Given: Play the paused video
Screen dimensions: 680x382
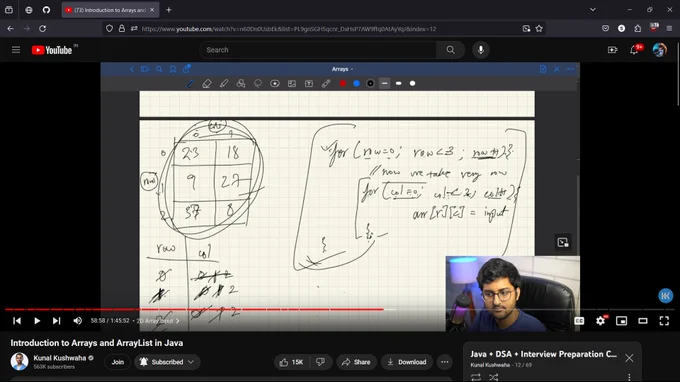Looking at the screenshot, I should (x=37, y=321).
